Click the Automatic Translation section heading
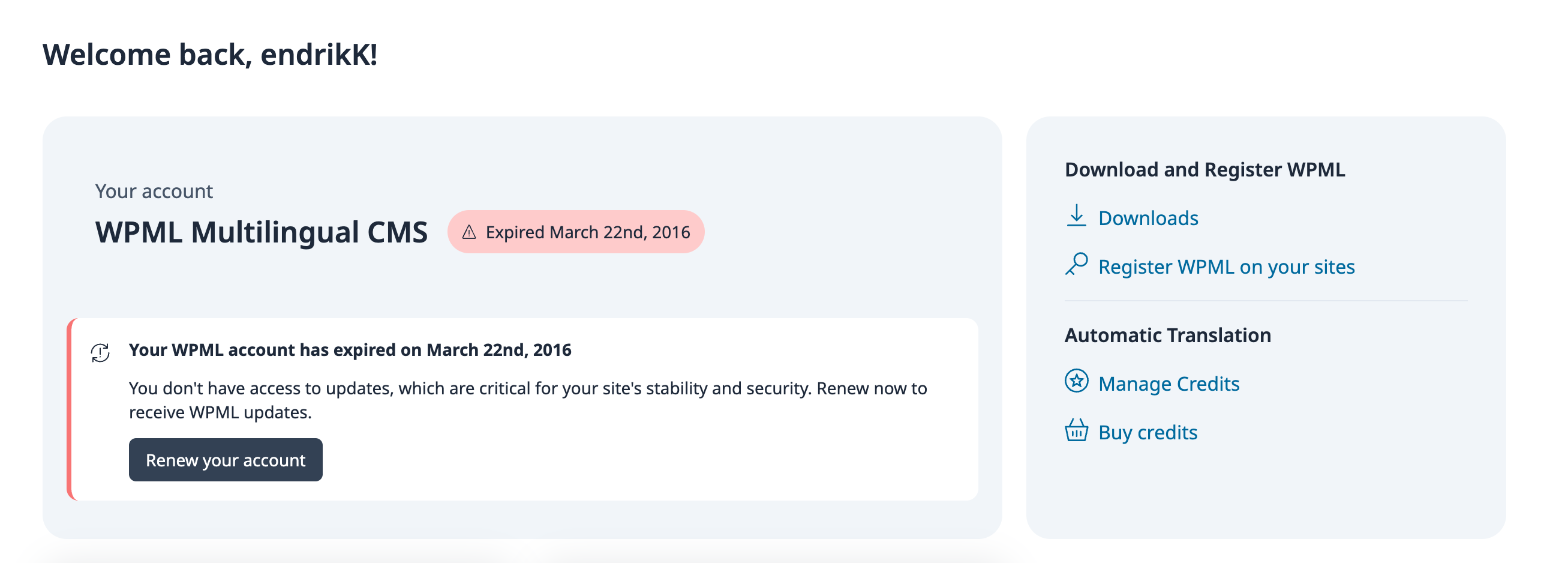Screen dimensions: 1568x563 tap(1167, 335)
